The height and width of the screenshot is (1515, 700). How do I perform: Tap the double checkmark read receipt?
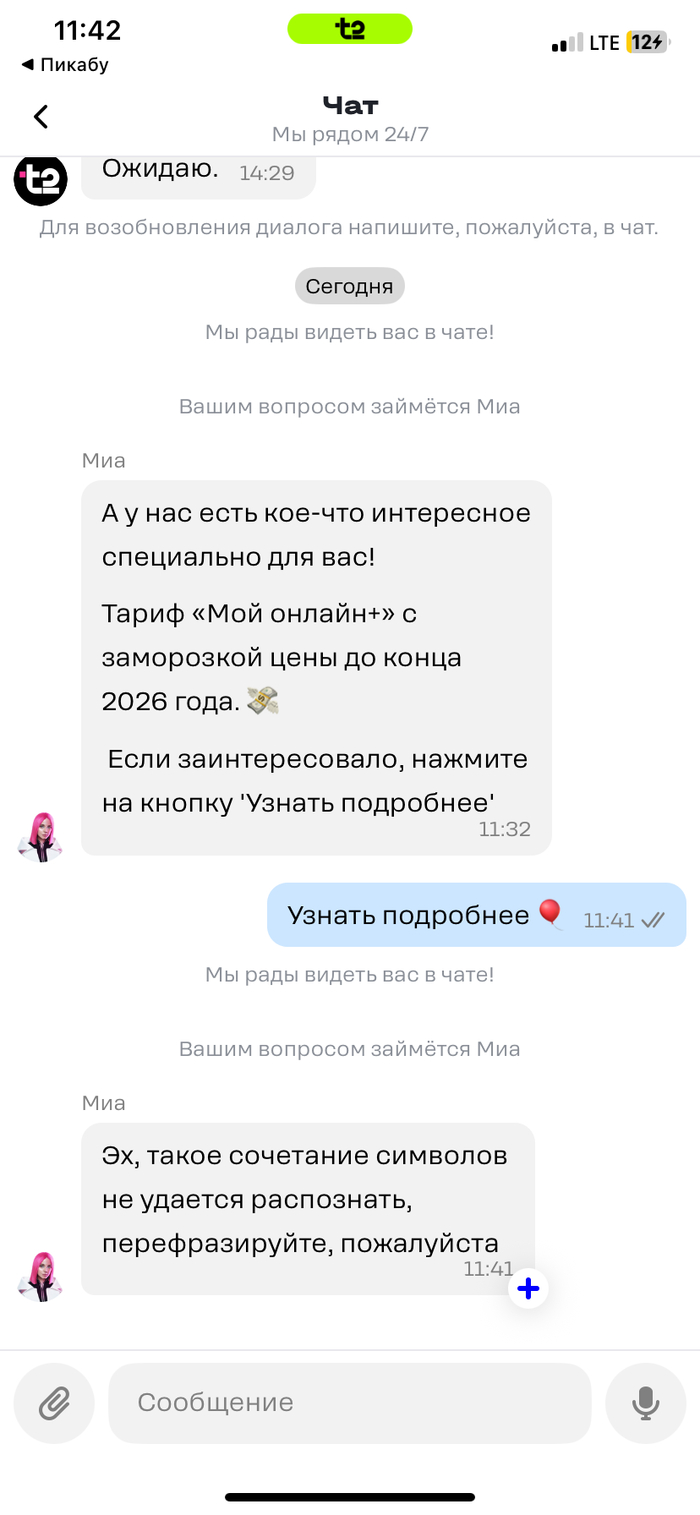(x=653, y=921)
